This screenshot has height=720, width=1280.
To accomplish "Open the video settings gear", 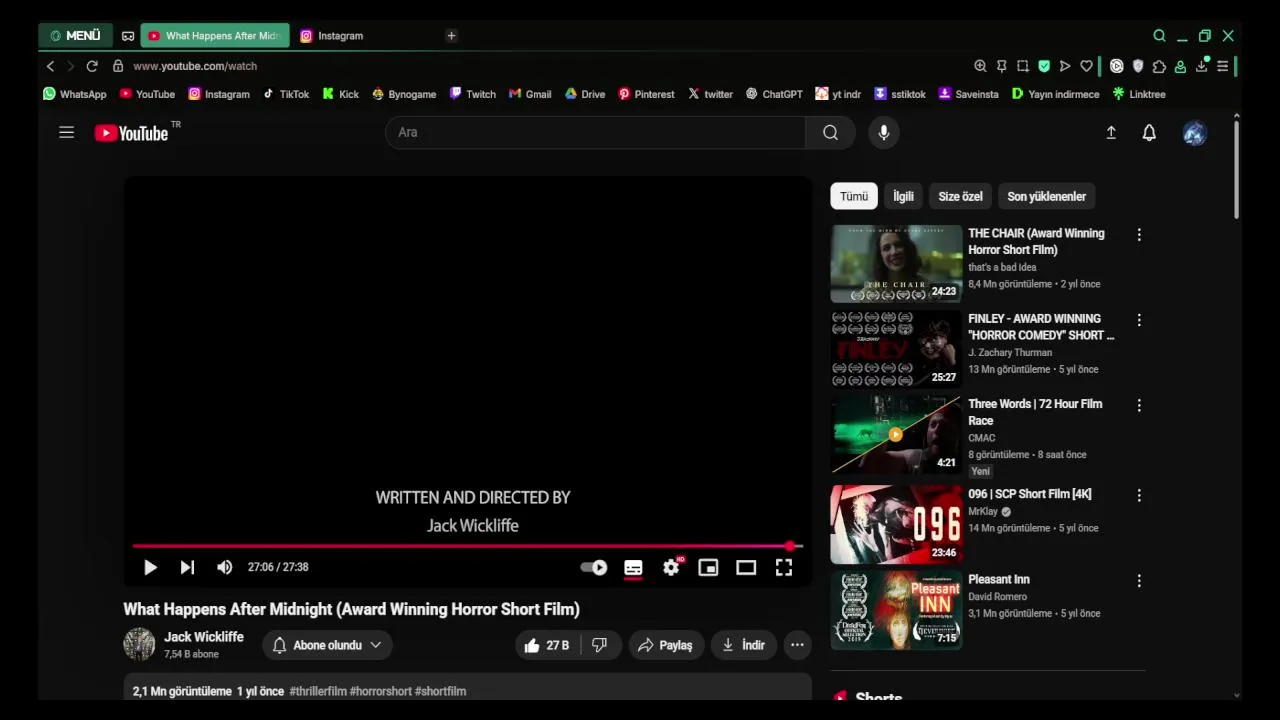I will 671,567.
